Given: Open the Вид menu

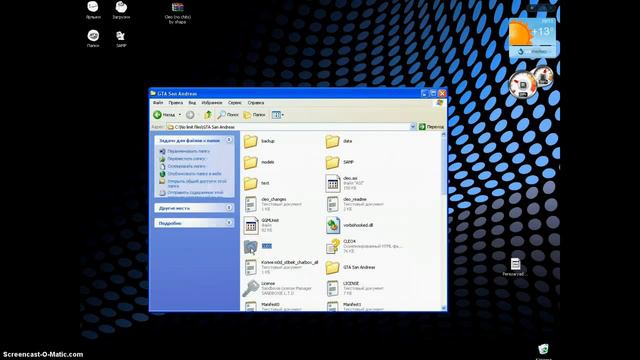Looking at the screenshot, I should point(192,103).
